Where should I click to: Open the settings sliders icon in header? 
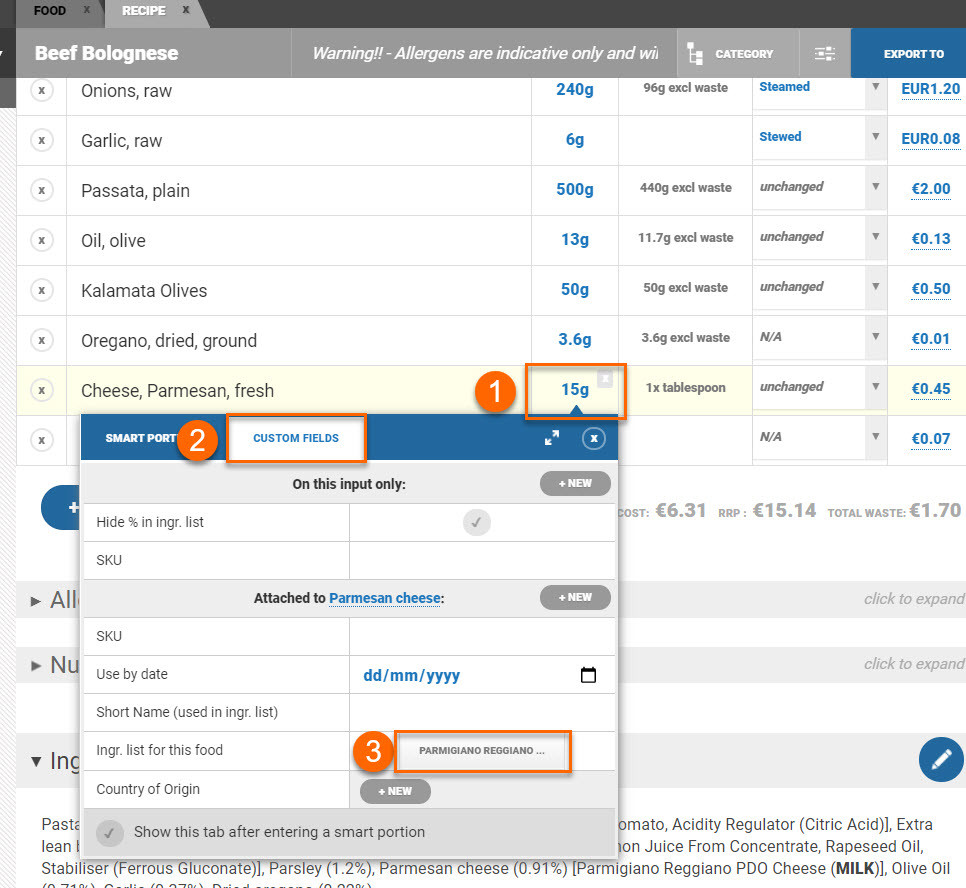coord(825,54)
